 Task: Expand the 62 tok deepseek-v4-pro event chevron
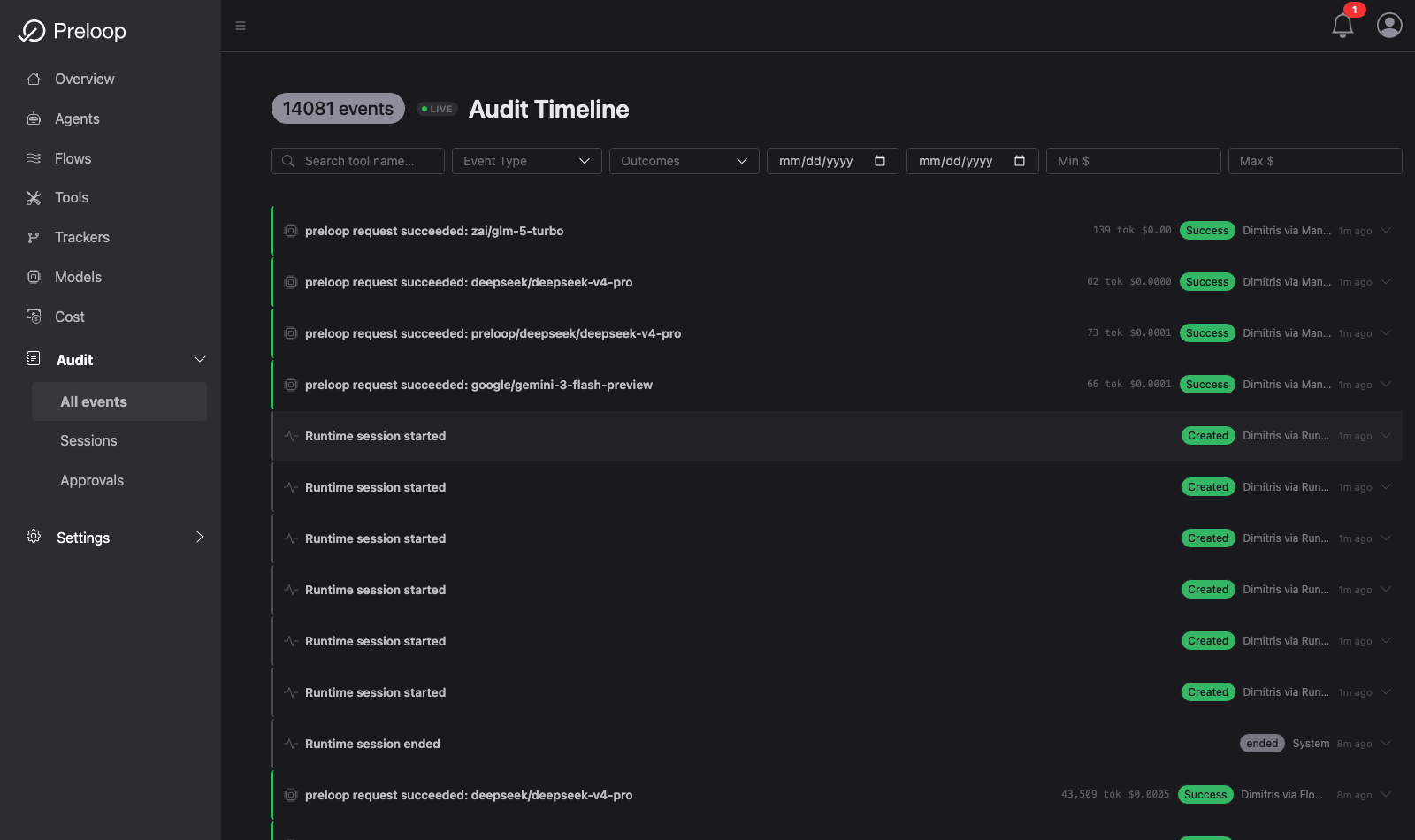[x=1386, y=282]
